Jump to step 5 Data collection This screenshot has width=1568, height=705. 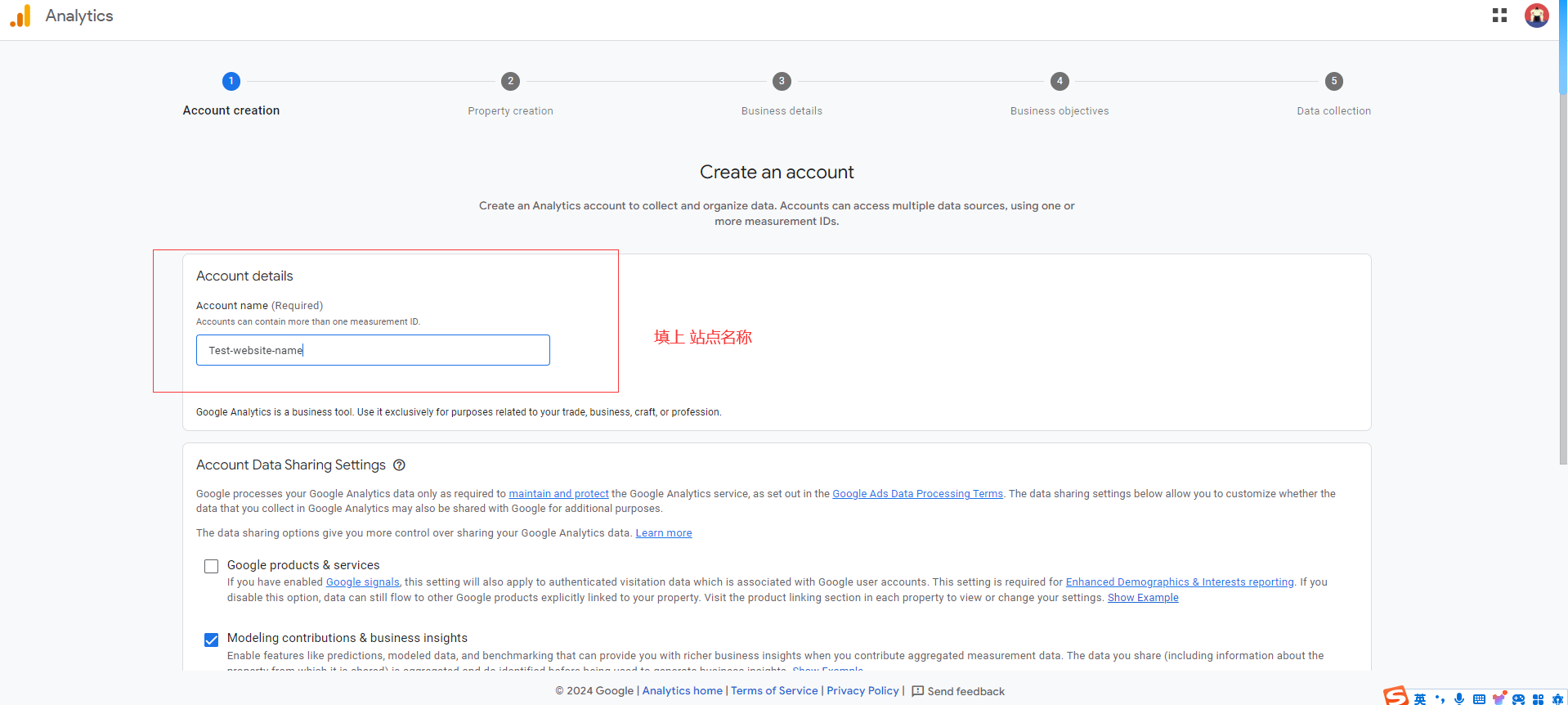[1333, 81]
